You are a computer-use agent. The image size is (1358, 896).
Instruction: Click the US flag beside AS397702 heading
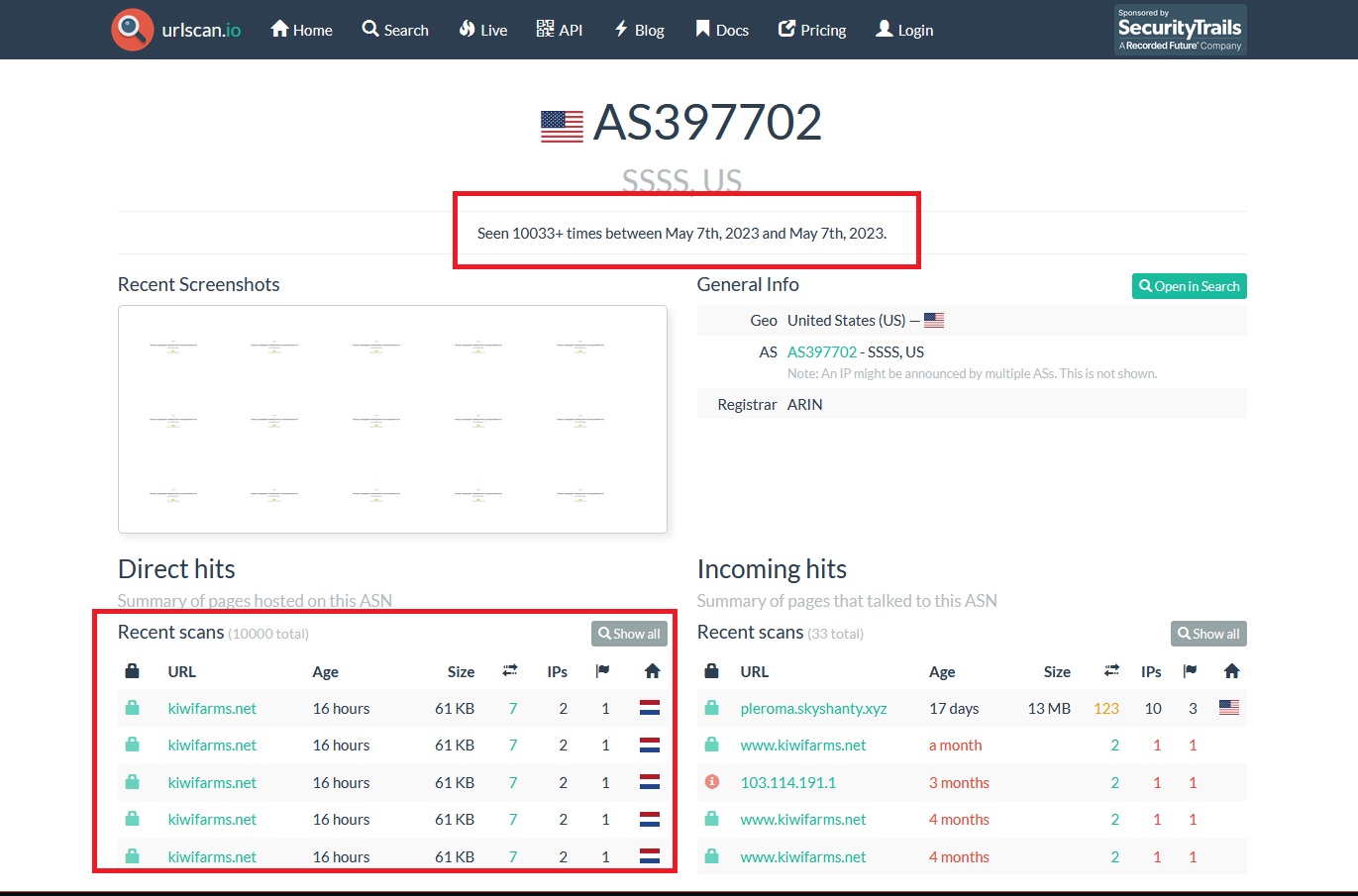coord(562,126)
